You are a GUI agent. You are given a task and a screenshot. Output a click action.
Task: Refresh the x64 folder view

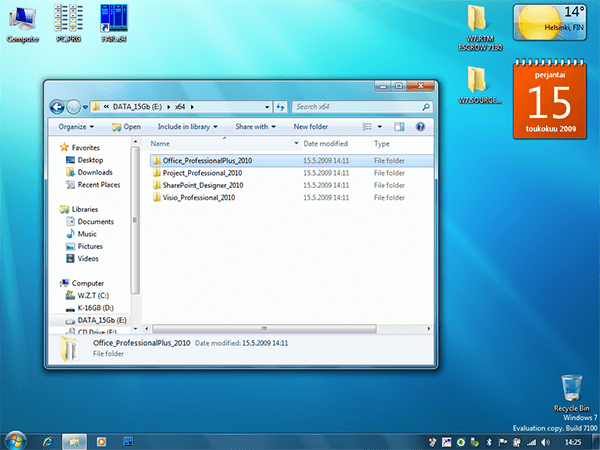pos(280,107)
